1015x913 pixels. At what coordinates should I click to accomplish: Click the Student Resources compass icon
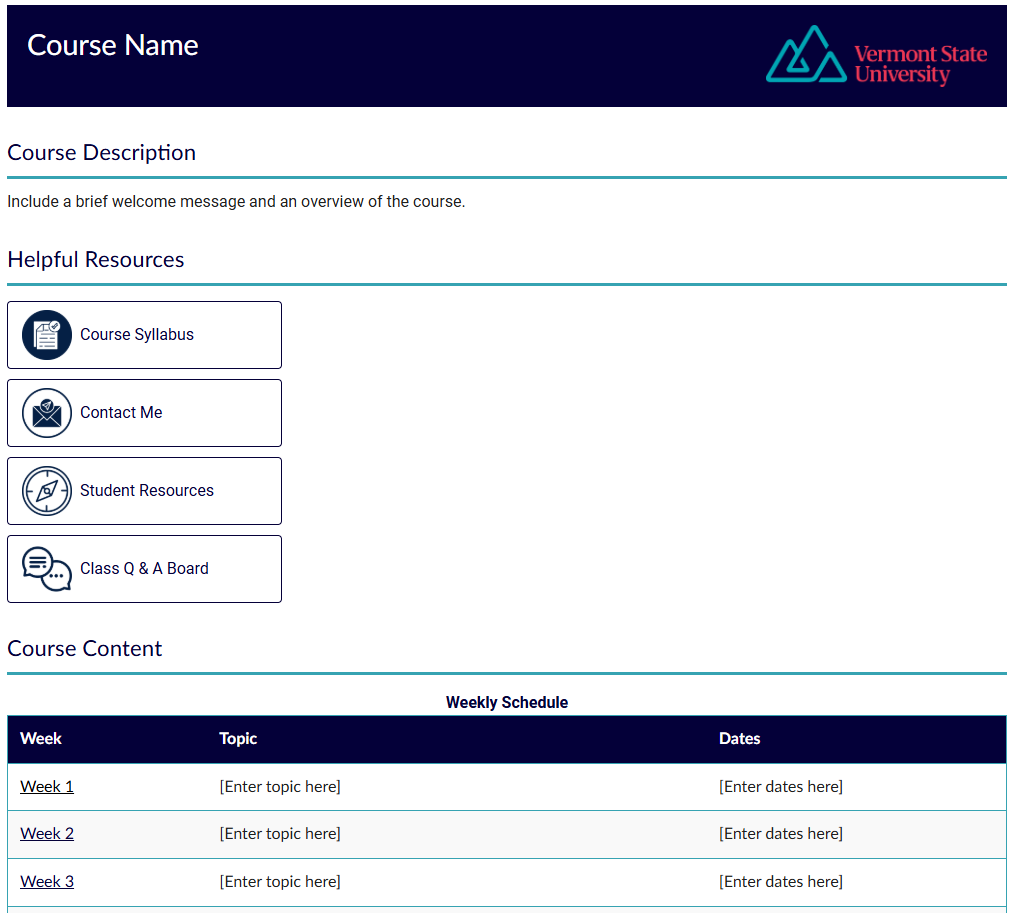pyautogui.click(x=47, y=491)
